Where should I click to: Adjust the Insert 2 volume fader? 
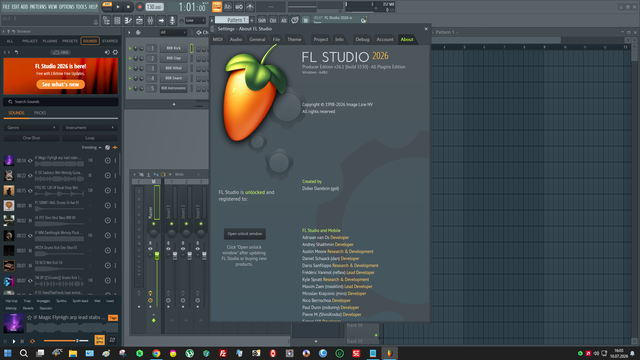click(x=189, y=256)
